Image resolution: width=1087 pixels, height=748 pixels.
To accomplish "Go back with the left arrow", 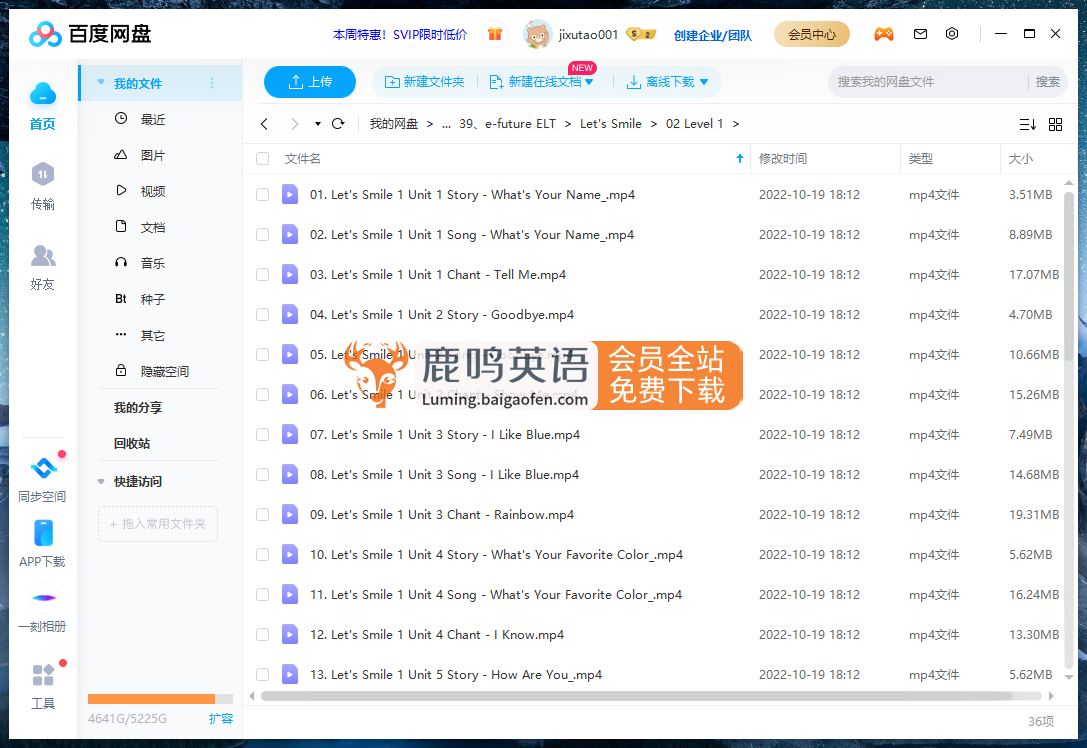I will tap(264, 124).
